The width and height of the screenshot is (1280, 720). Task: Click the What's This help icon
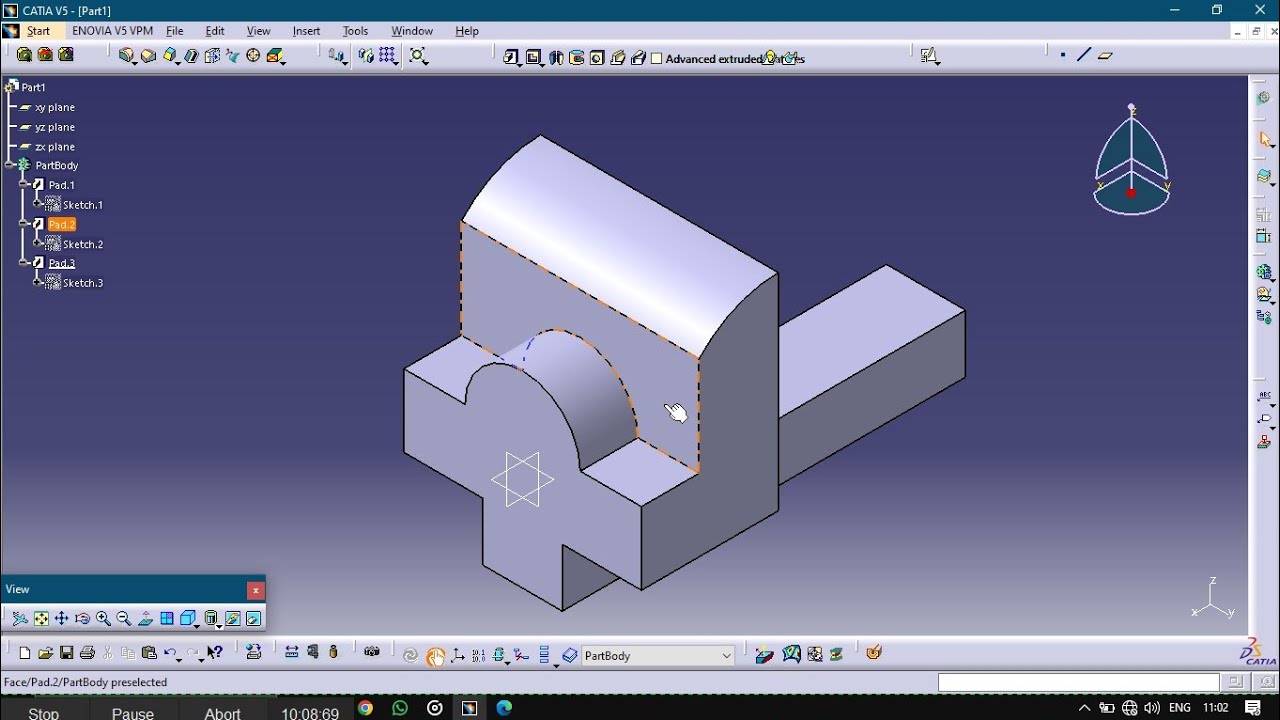(x=215, y=653)
